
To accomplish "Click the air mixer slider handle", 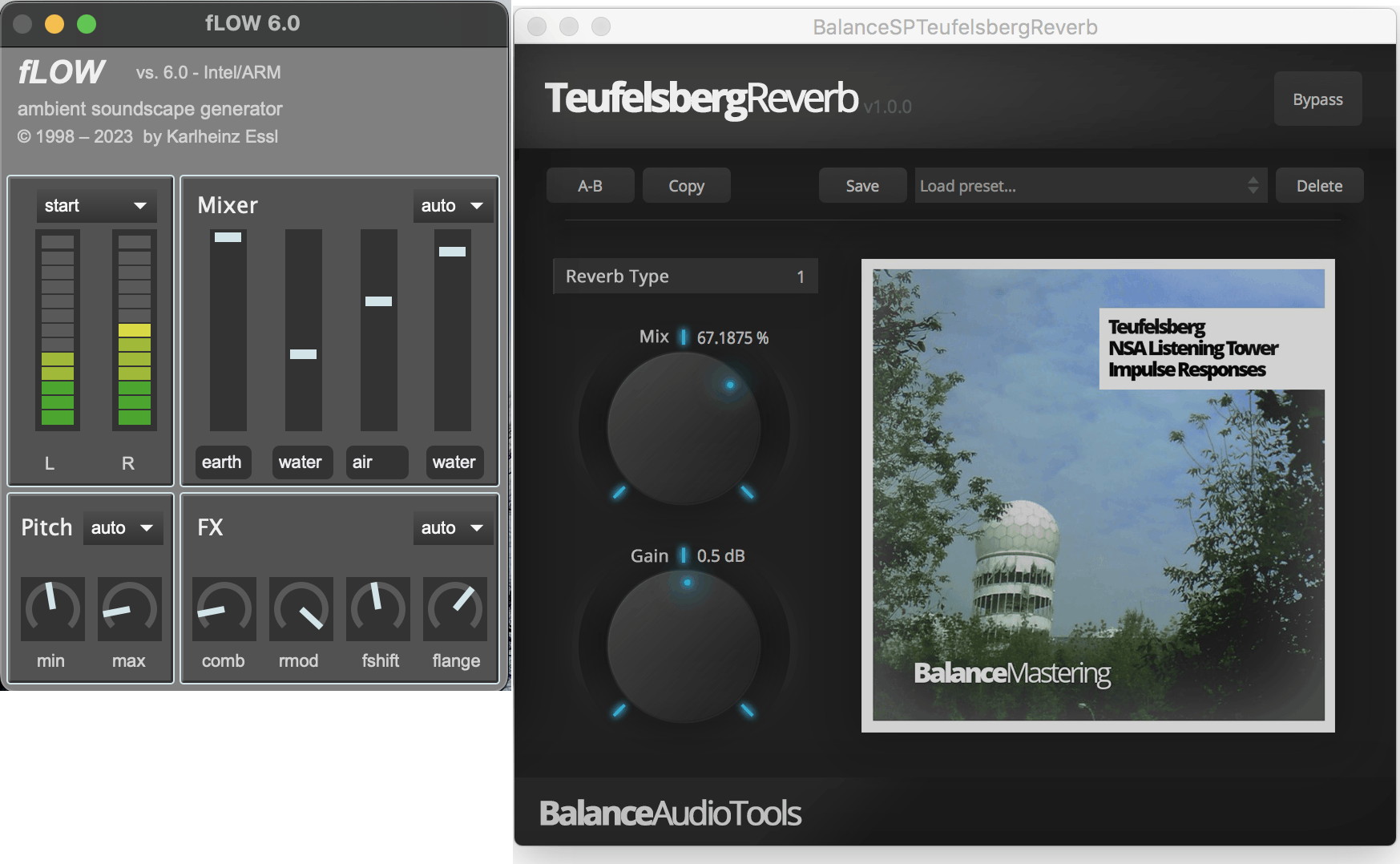I will (x=378, y=301).
